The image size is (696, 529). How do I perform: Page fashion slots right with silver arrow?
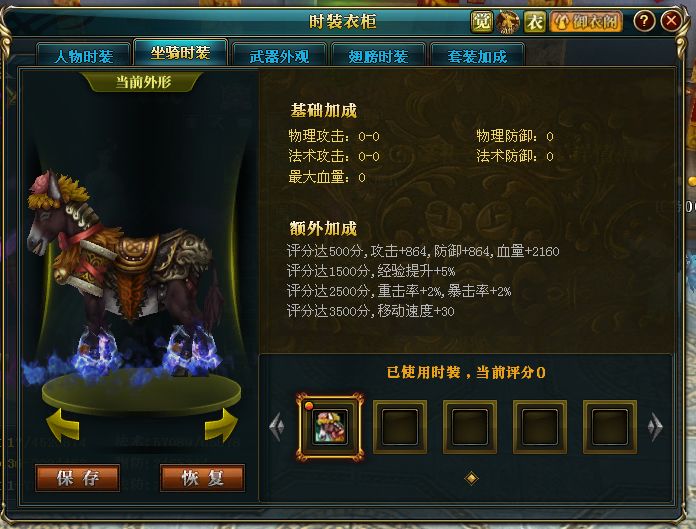coord(655,427)
